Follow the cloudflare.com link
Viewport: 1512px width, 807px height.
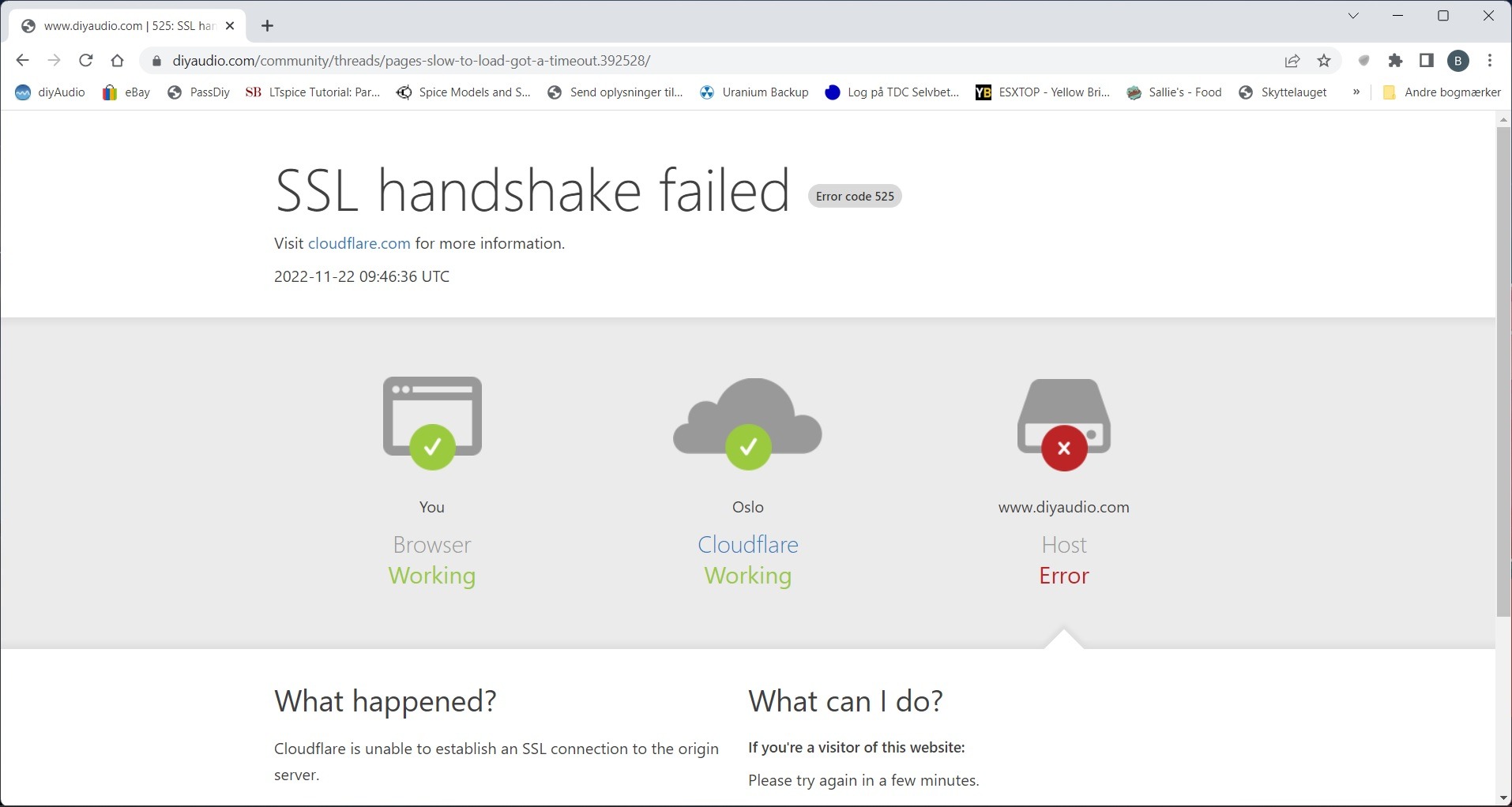[x=359, y=243]
